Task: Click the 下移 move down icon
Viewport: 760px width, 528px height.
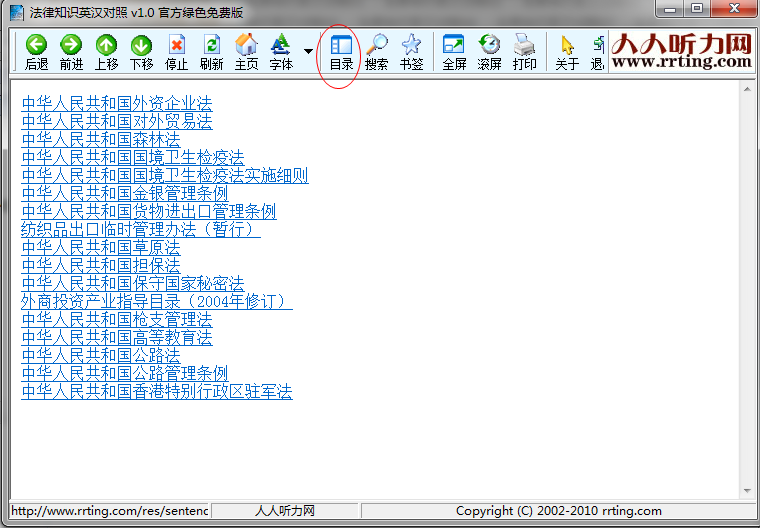Action: pos(141,45)
